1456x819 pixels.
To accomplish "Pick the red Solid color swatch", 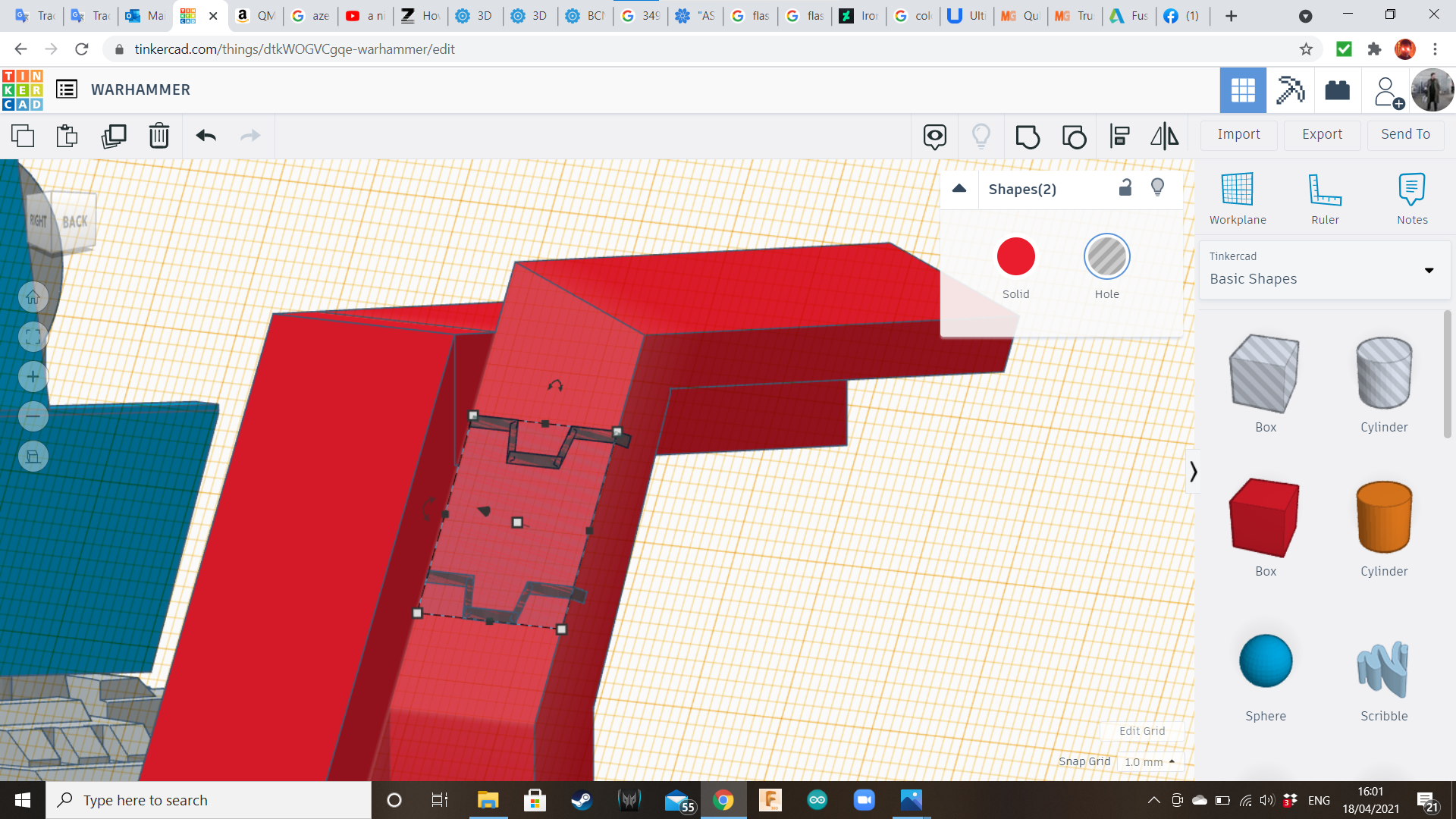I will (x=1015, y=257).
